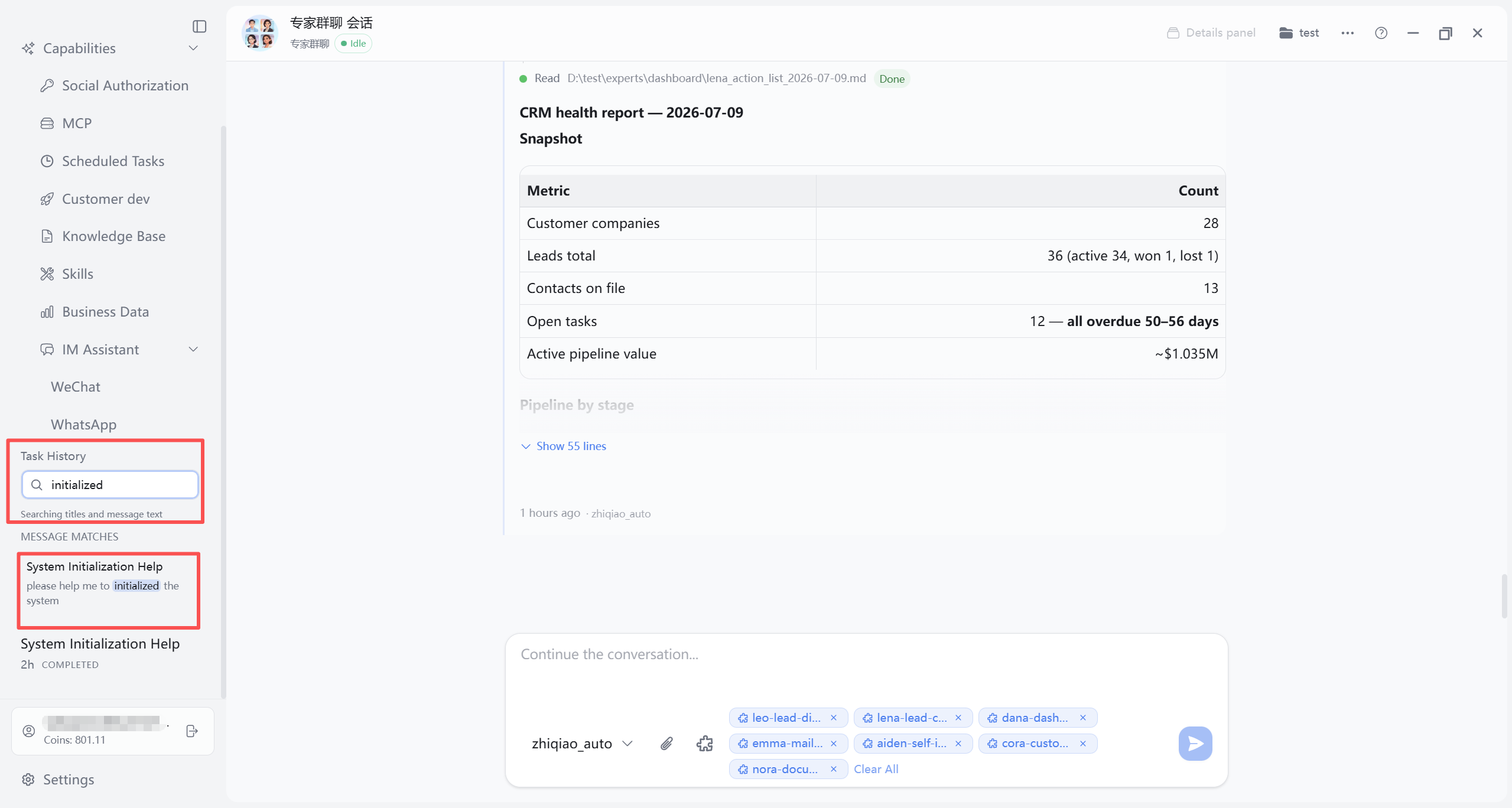
Task: Remove the aiden-self-i... skill chip
Action: point(958,744)
